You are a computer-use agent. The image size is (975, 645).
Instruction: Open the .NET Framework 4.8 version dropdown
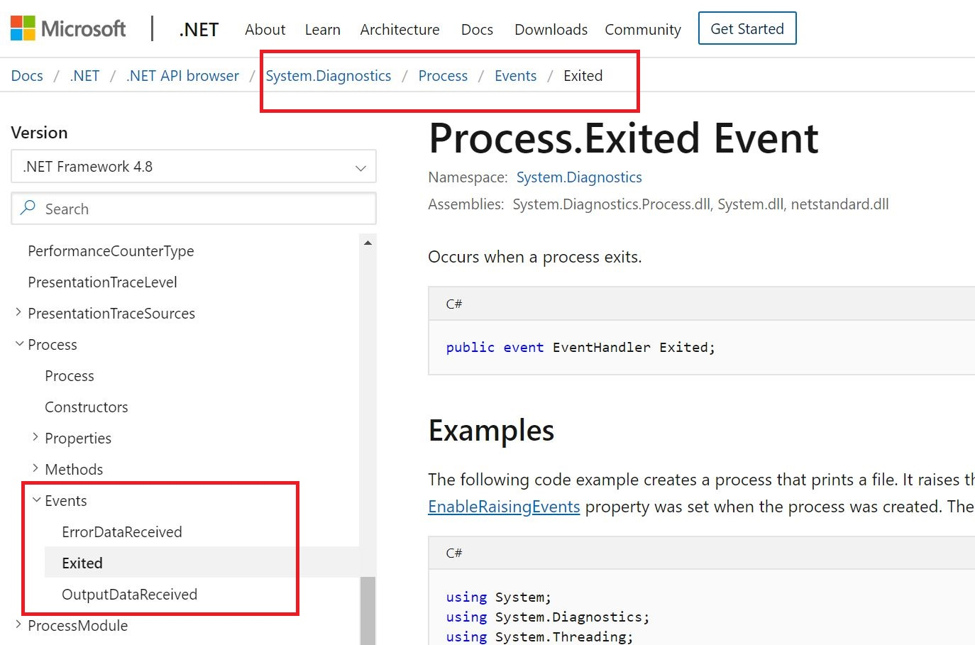193,167
